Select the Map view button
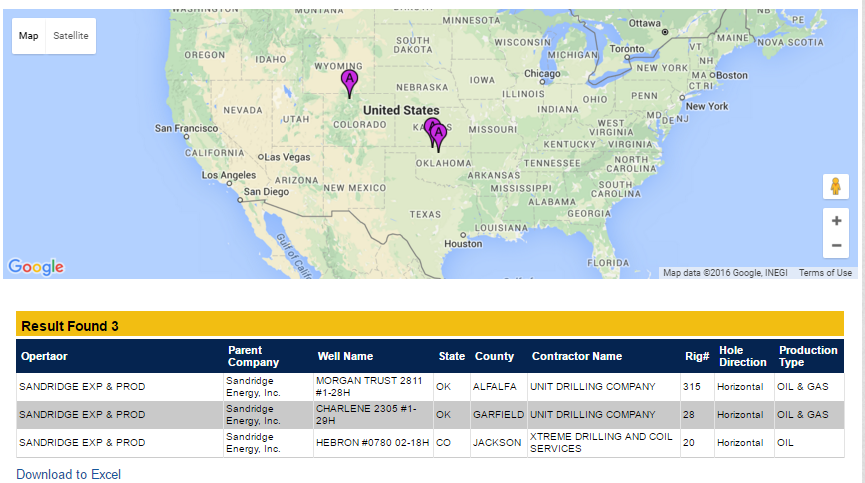 [x=29, y=36]
